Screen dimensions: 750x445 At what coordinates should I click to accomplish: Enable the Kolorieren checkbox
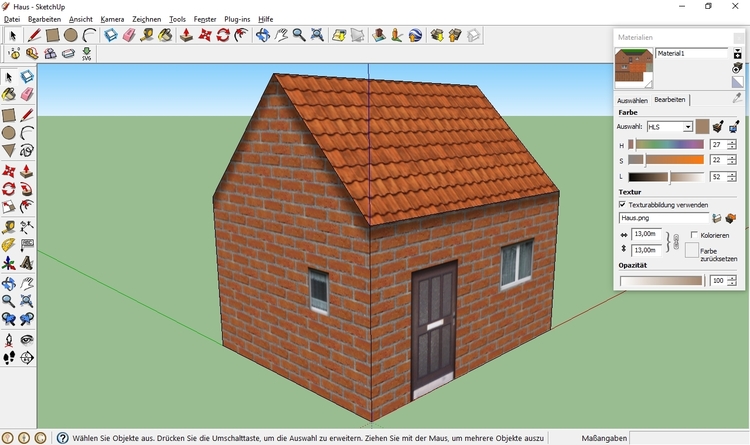coord(694,235)
